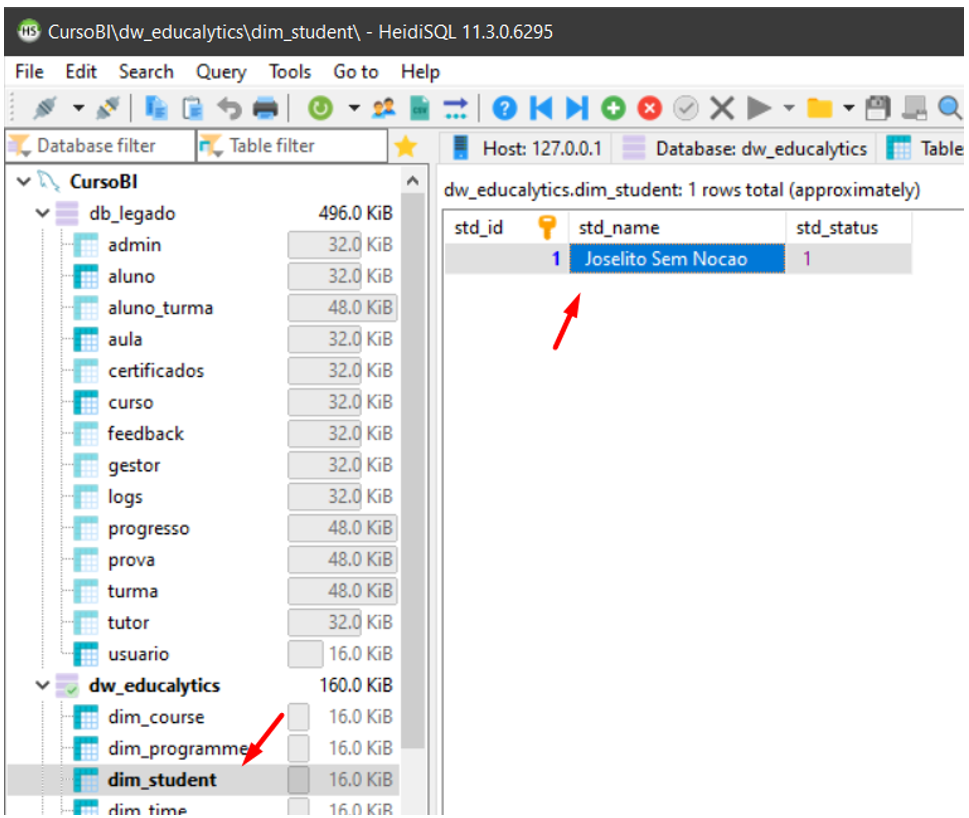The image size is (969, 818).
Task: Switch to the Table tab
Action: 922,148
